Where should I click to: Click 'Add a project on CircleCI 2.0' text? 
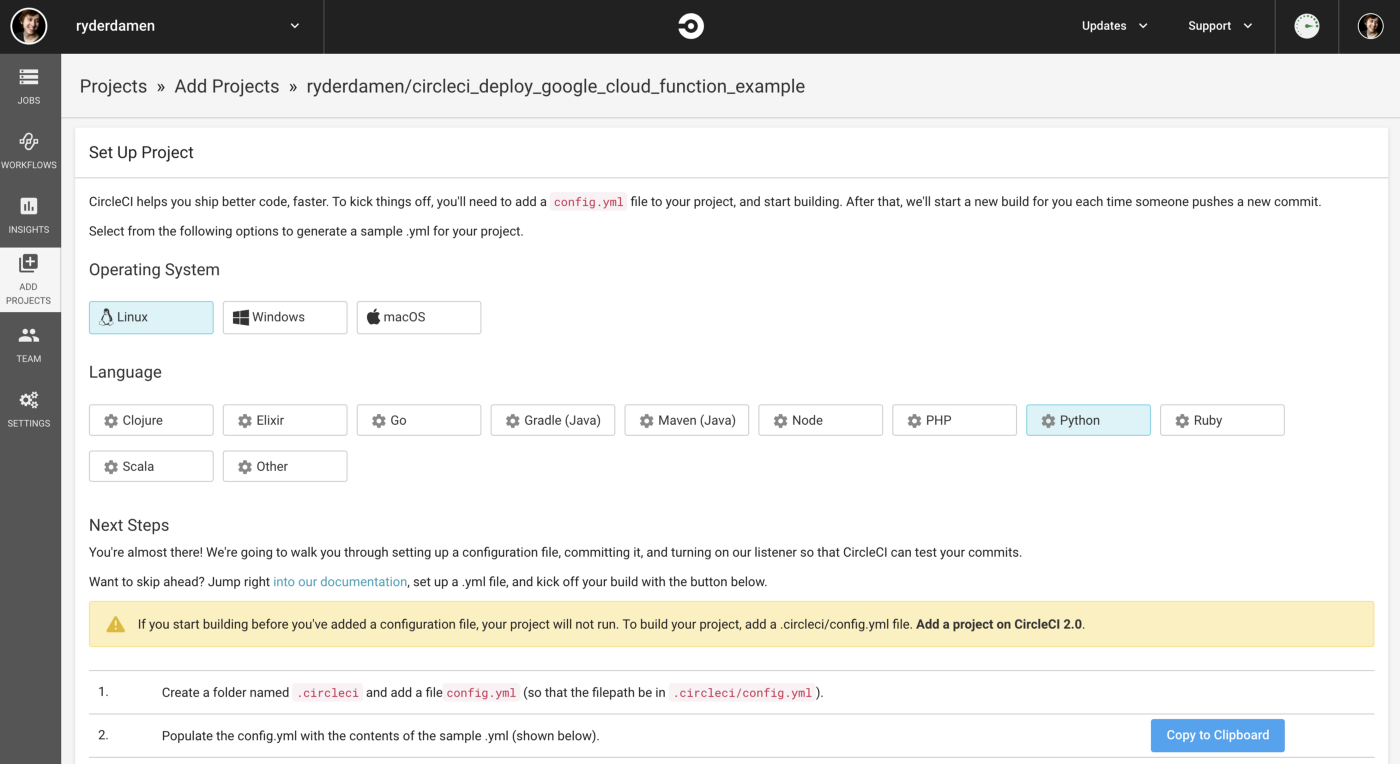pos(999,624)
